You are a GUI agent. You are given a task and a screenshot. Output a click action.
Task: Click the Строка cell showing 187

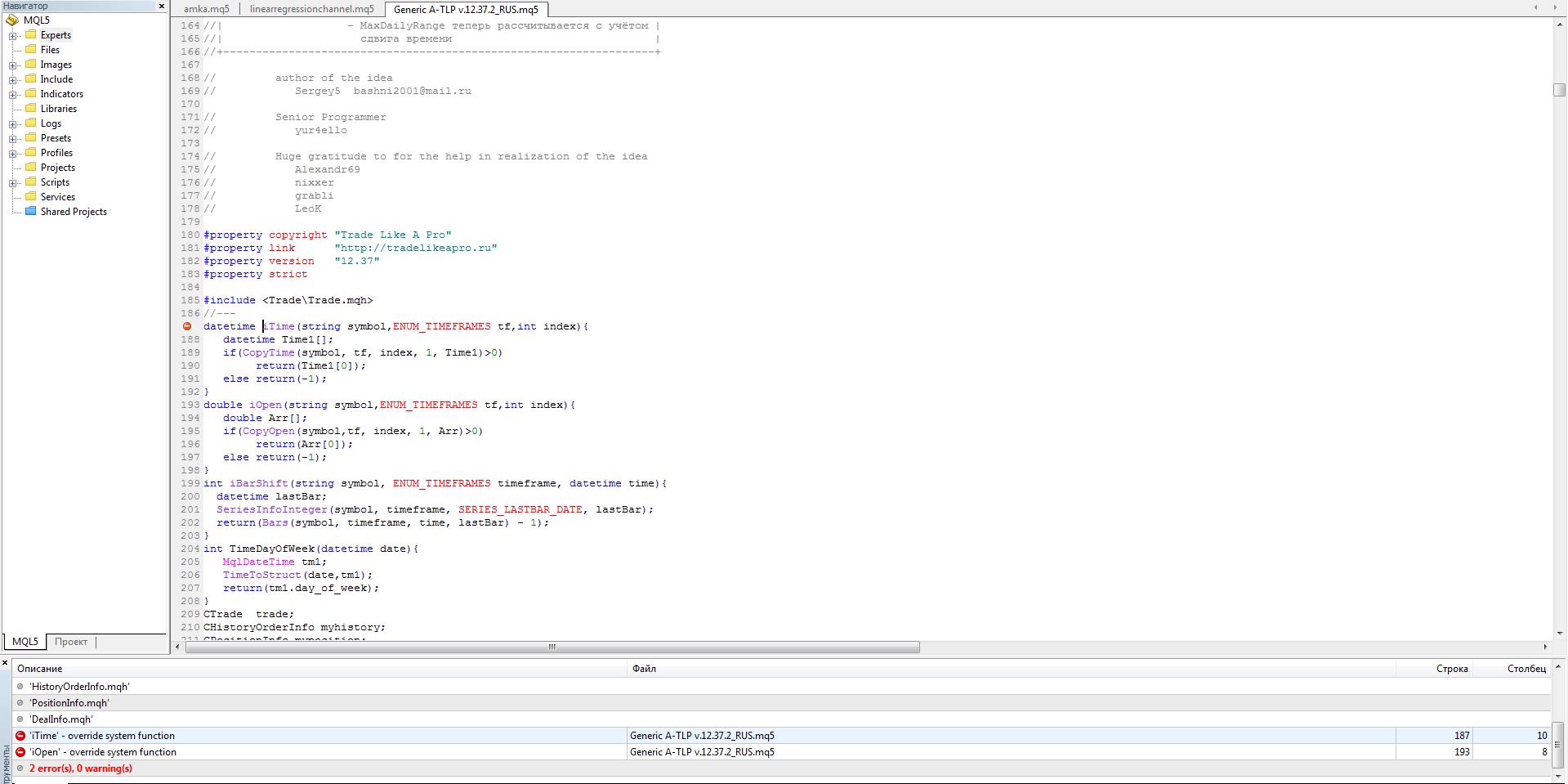click(x=1435, y=736)
